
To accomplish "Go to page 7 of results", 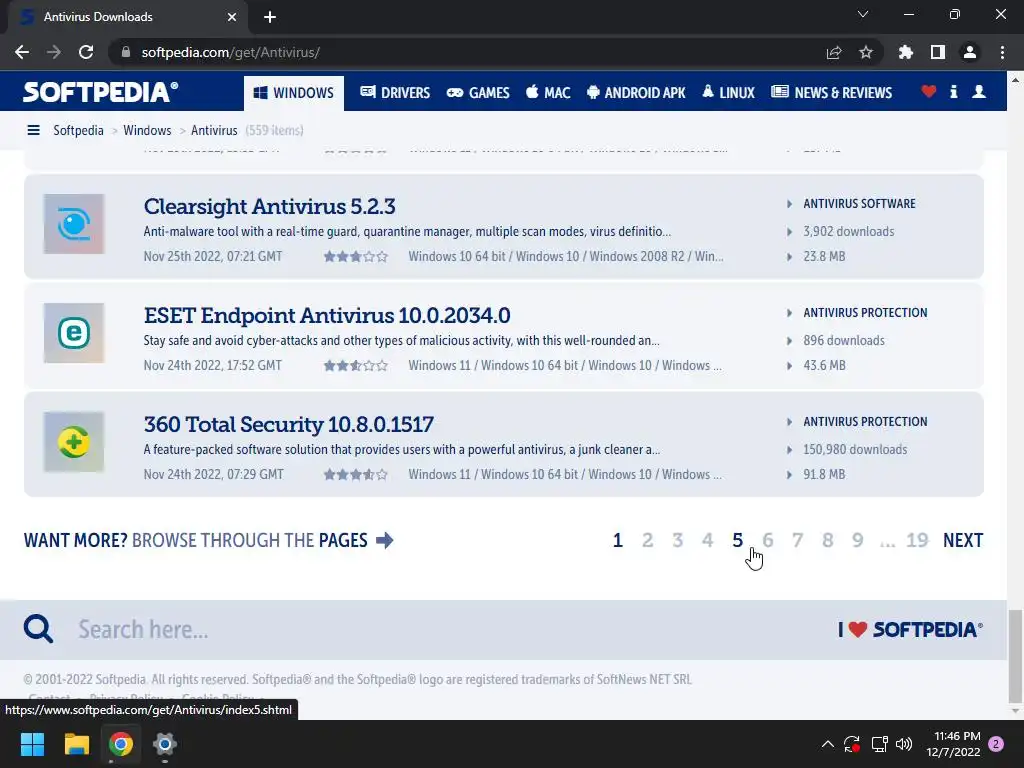I will (797, 540).
